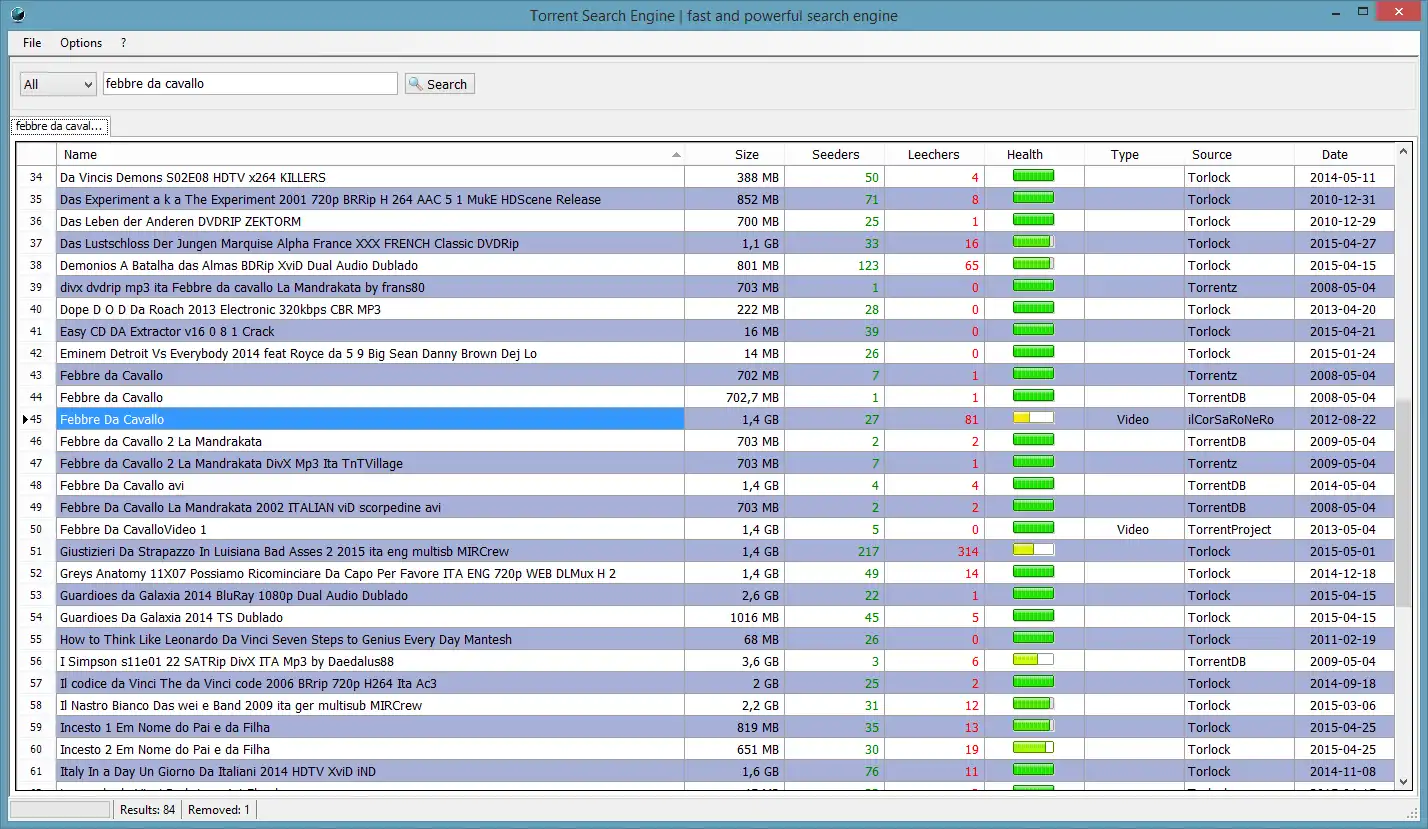Viewport: 1428px width, 829px height.
Task: Click the search query input field
Action: 250,84
